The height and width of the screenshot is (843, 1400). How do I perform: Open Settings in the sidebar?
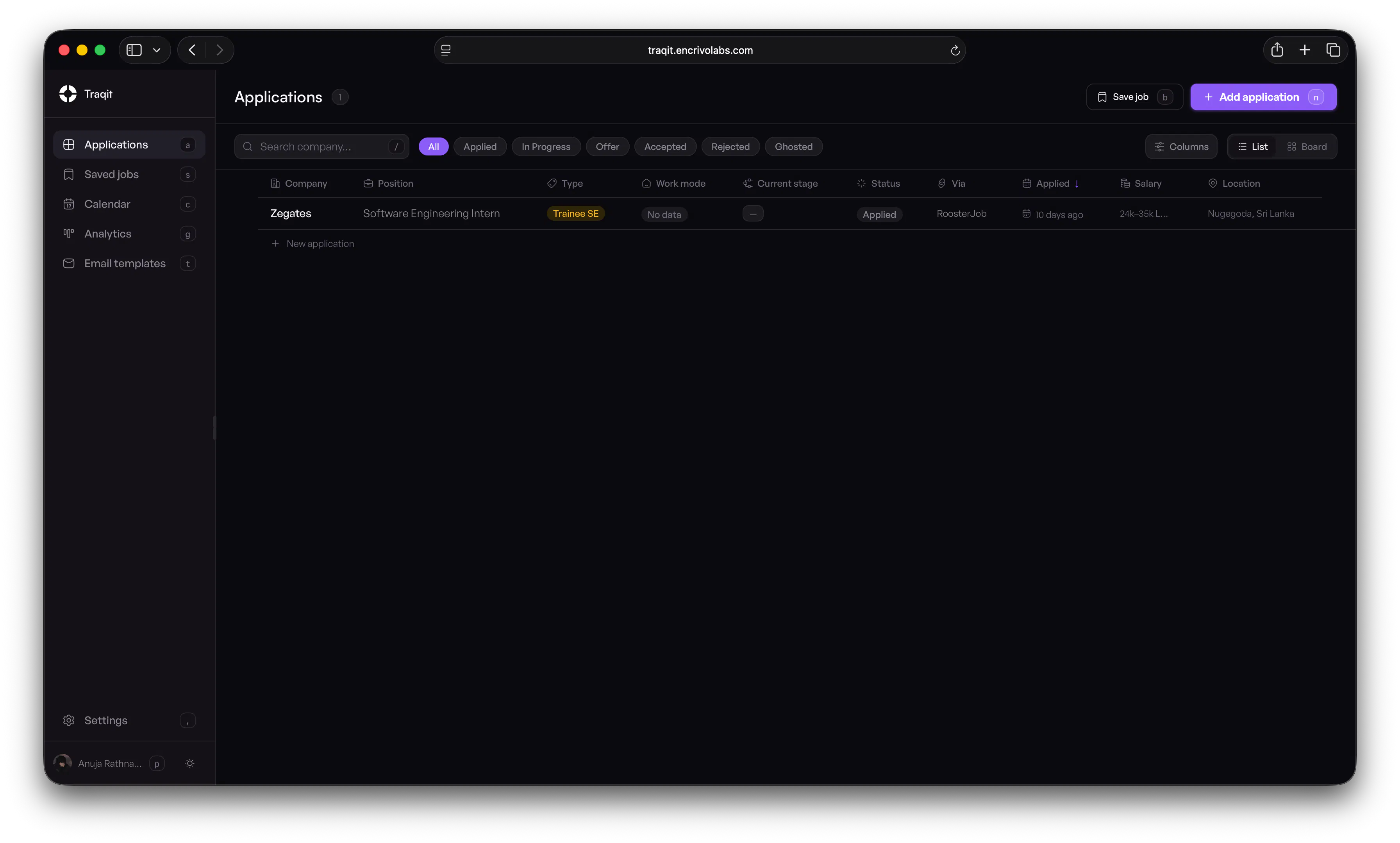pyautogui.click(x=129, y=720)
